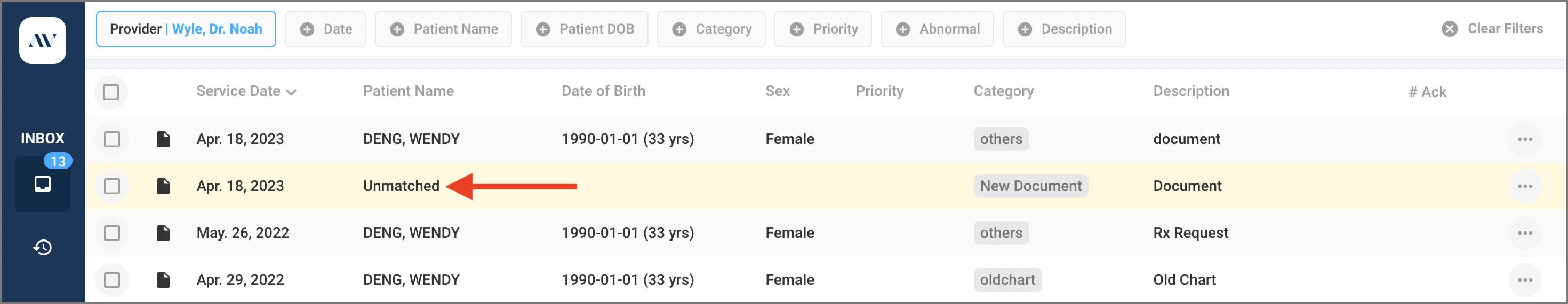Add the Abnormal filter

(937, 29)
